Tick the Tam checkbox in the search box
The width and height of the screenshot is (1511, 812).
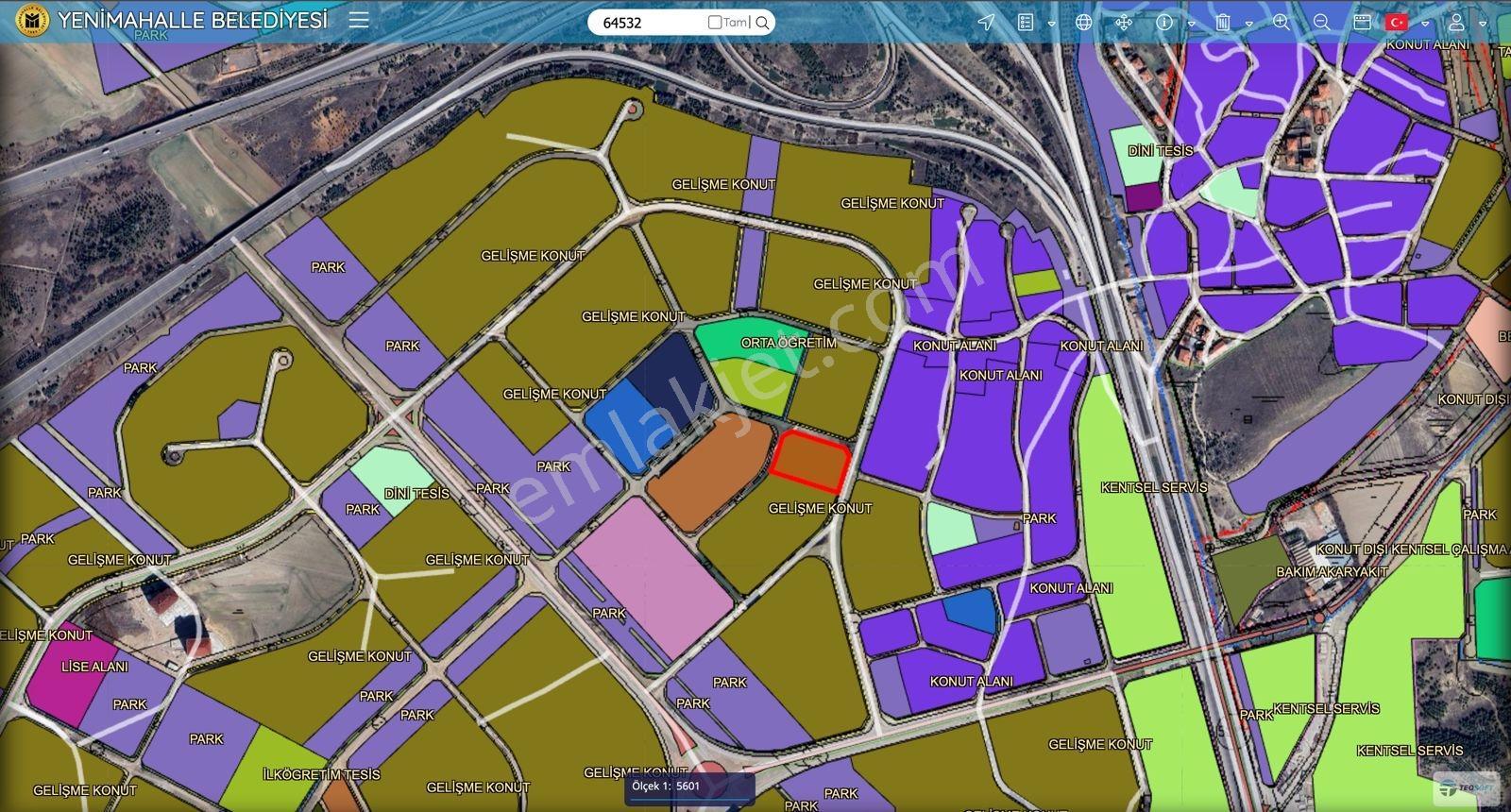(x=715, y=22)
